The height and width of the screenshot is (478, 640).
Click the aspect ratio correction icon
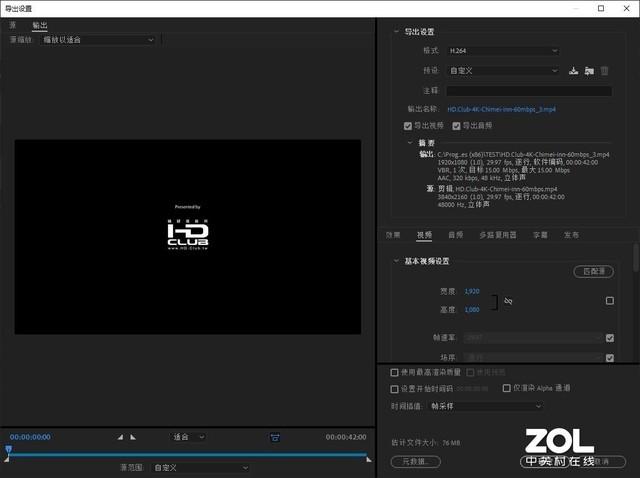pos(275,438)
